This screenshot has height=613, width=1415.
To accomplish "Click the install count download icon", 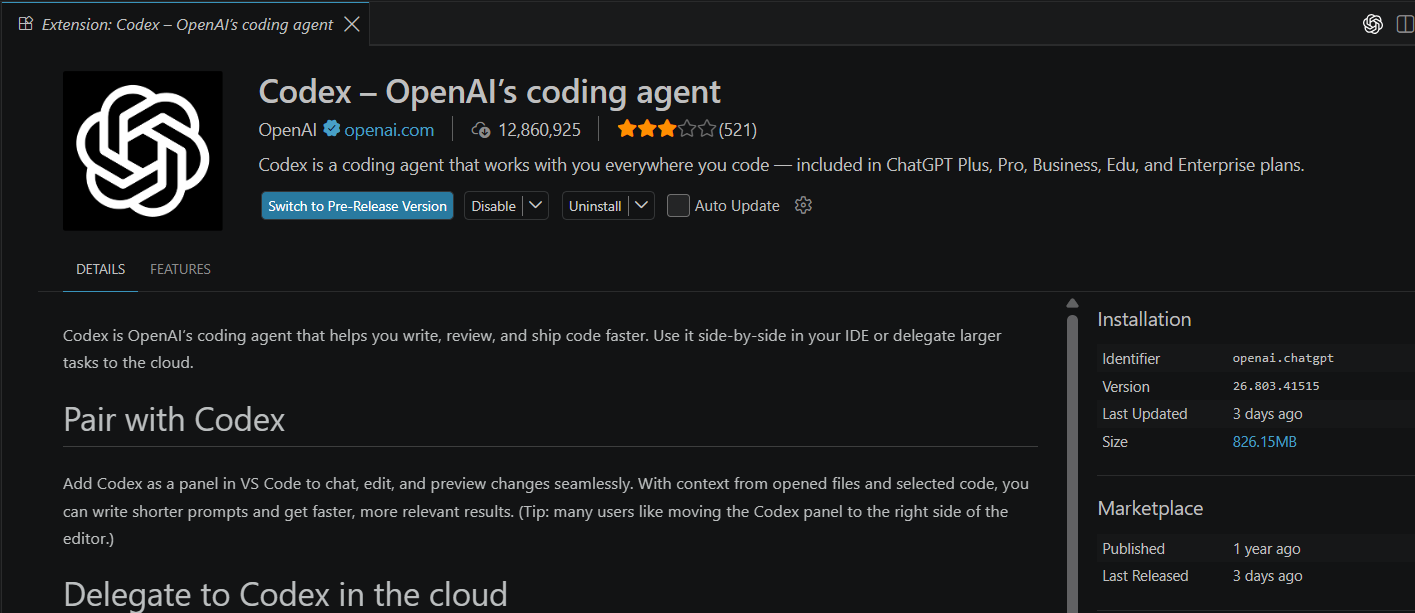I will (x=481, y=130).
